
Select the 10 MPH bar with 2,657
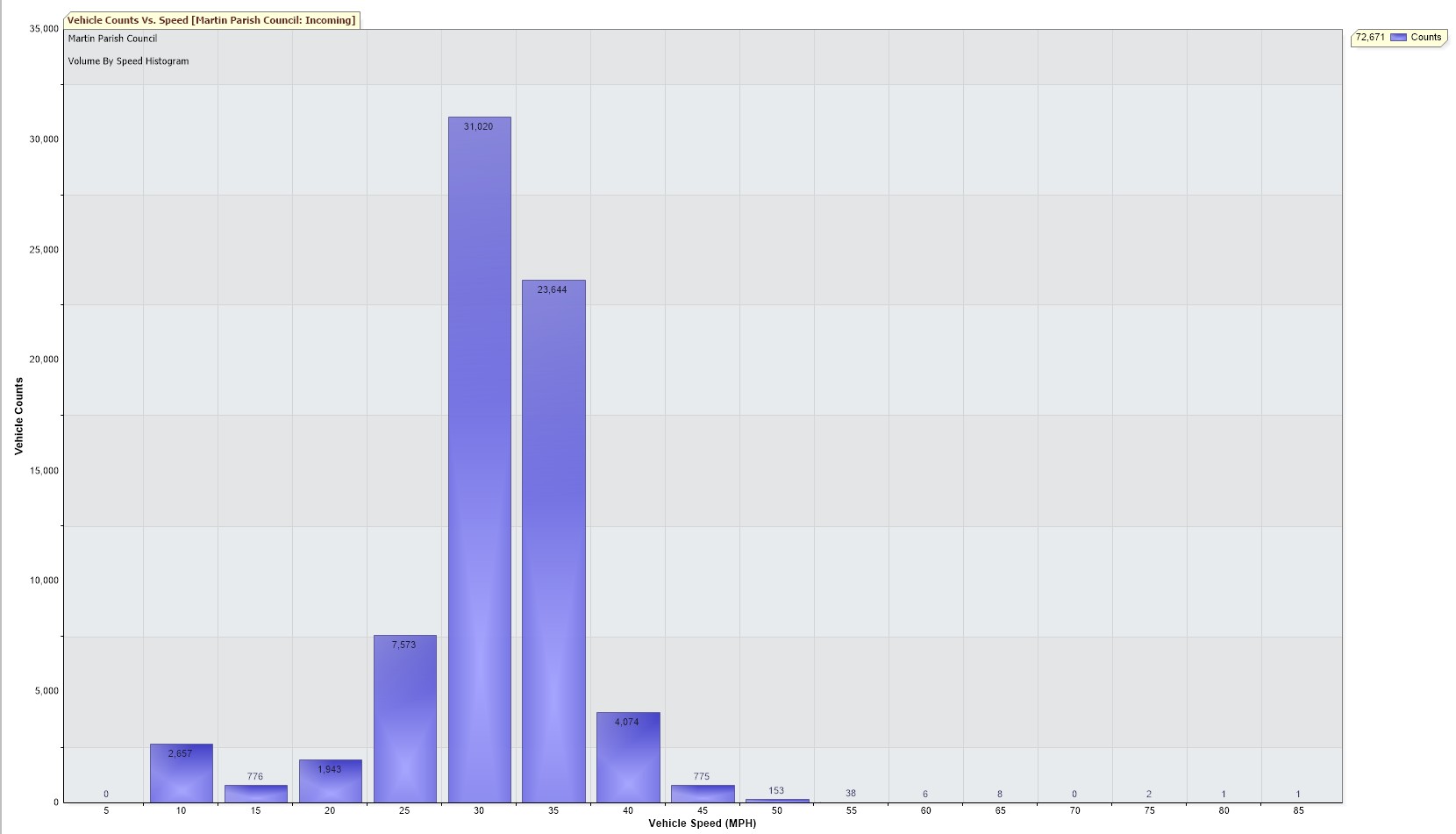181,774
